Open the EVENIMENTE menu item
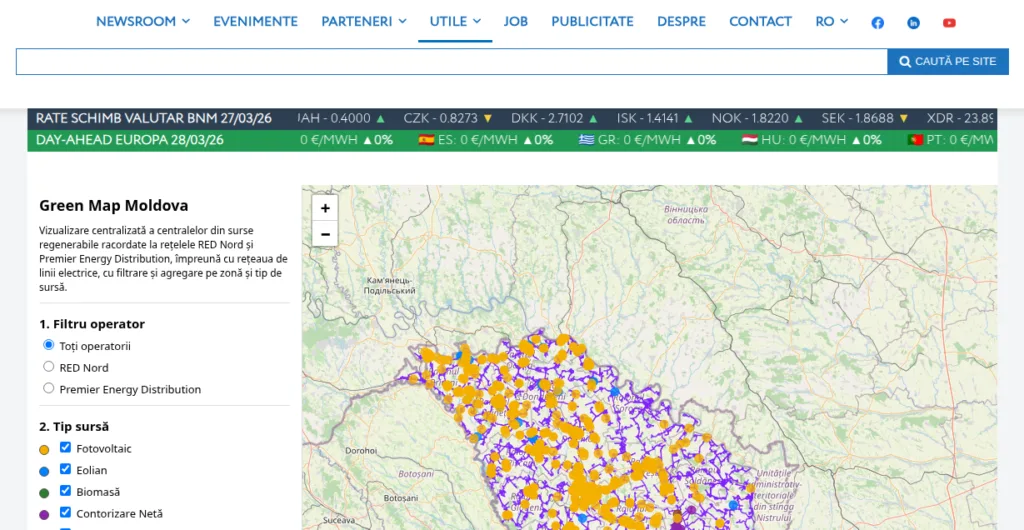 pos(255,21)
